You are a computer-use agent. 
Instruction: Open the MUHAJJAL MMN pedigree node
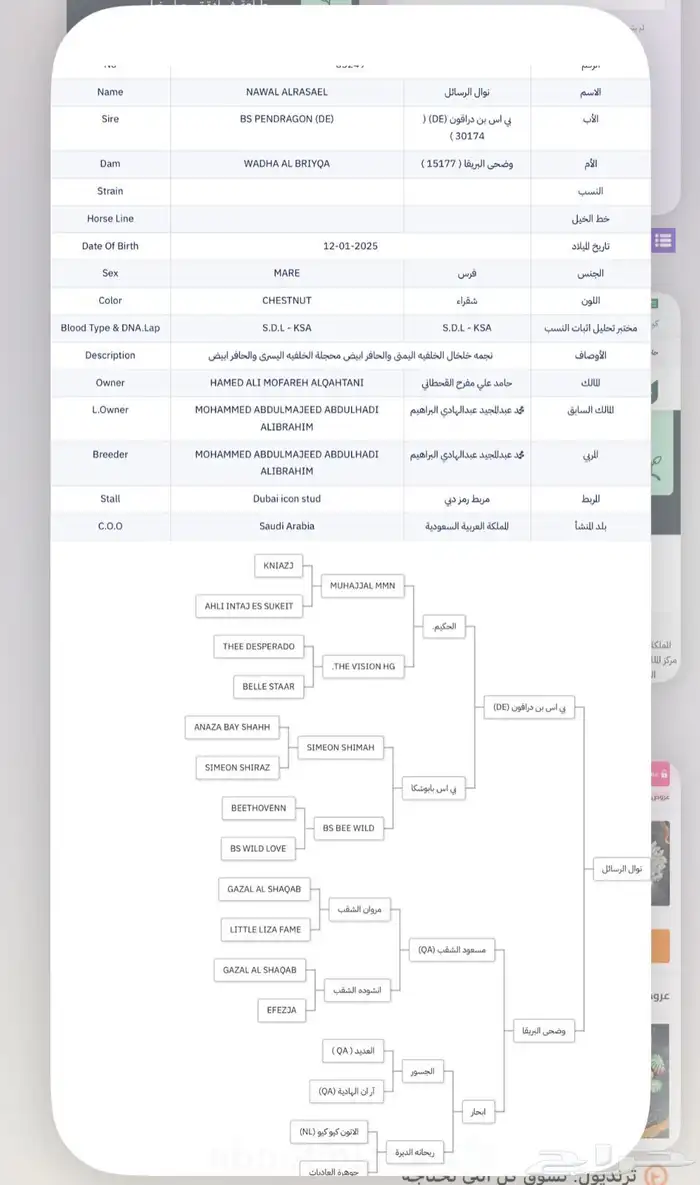coord(362,586)
